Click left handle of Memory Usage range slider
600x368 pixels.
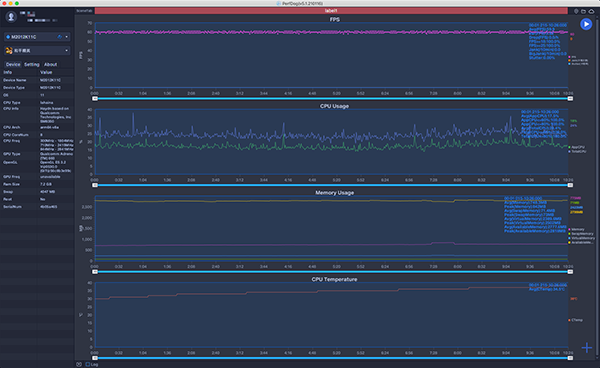pos(95,272)
